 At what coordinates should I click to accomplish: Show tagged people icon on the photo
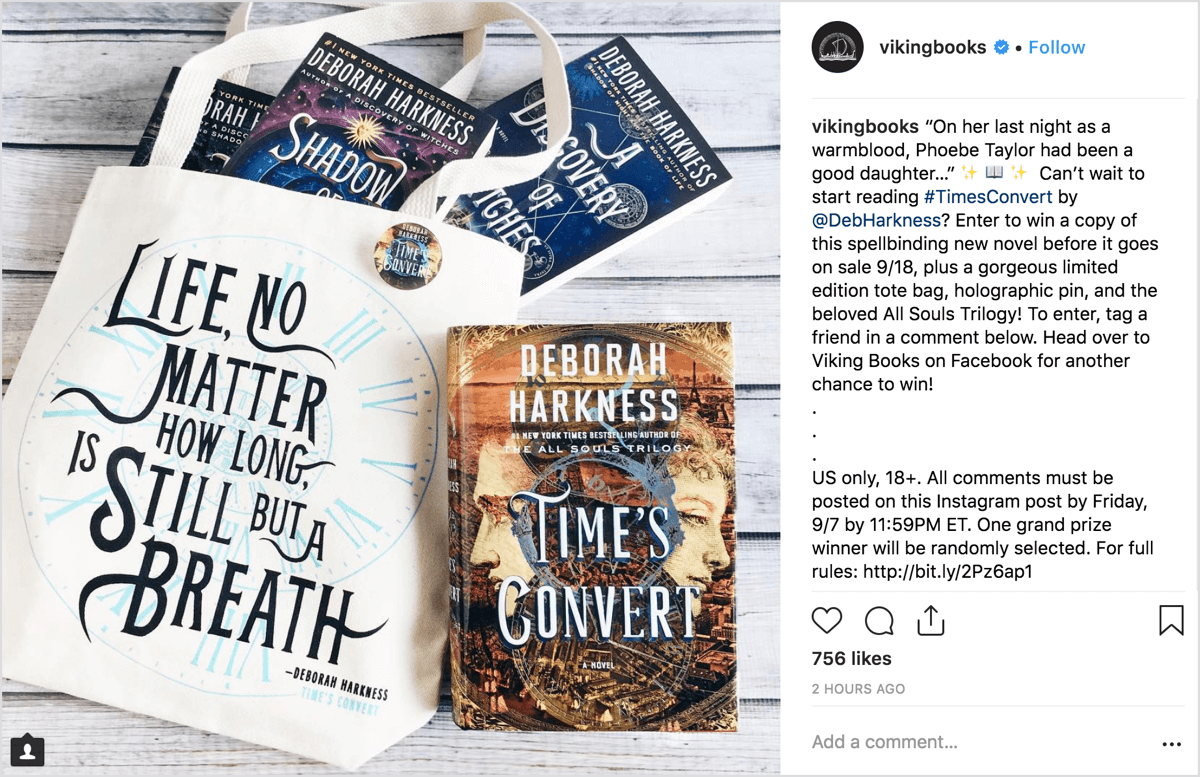tap(27, 750)
